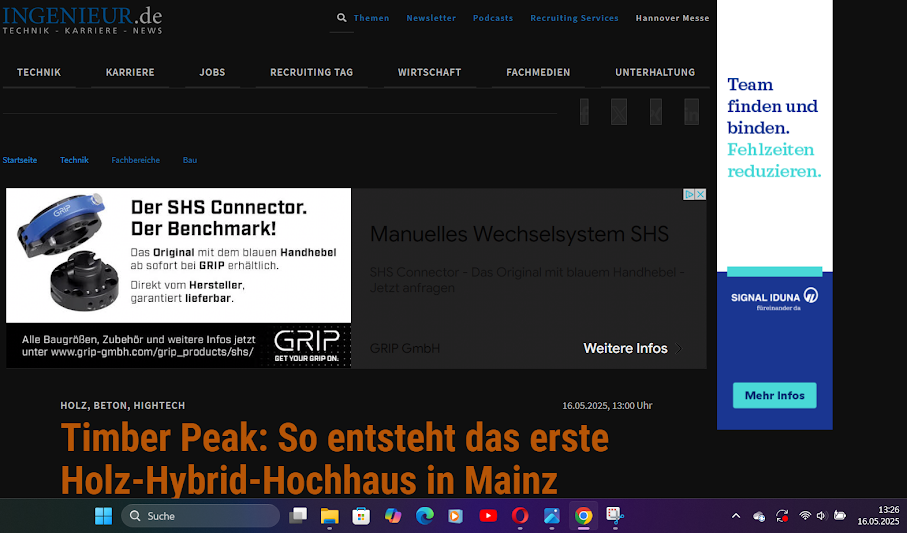Click the SHS Connector ad image
This screenshot has height=533, width=907.
tap(178, 278)
